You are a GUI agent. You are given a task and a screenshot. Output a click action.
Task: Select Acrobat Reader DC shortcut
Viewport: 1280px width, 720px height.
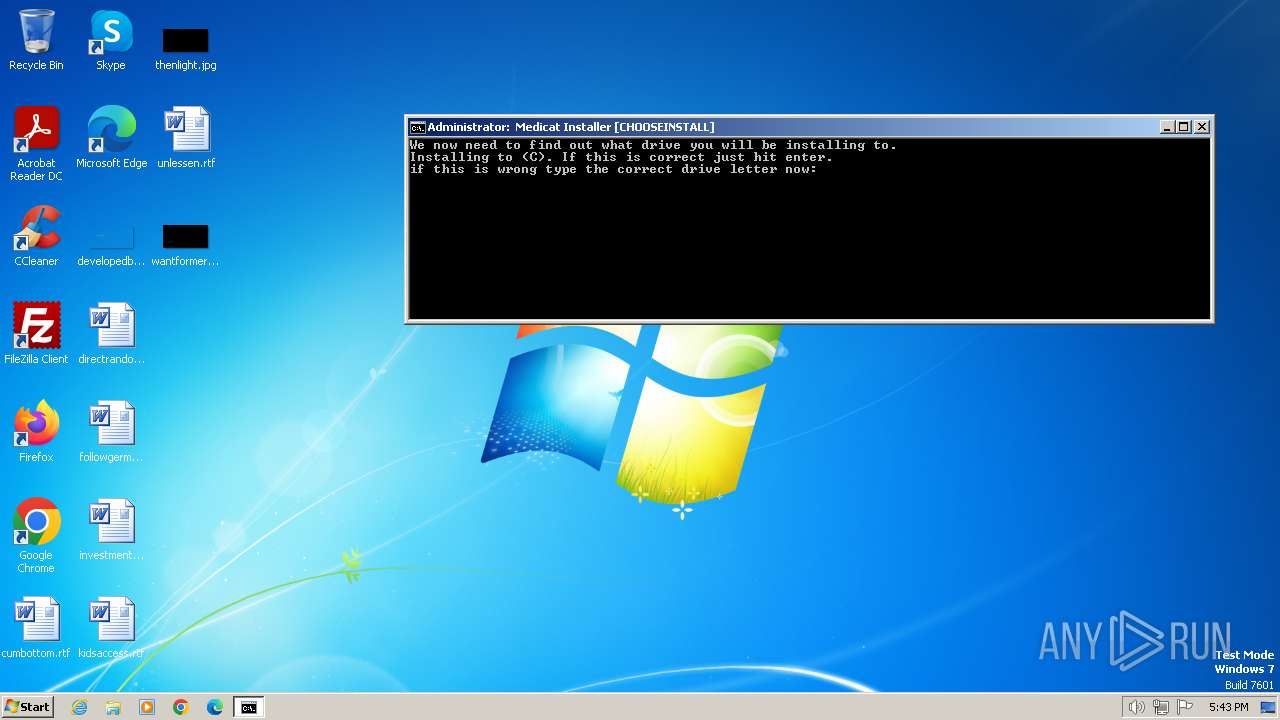click(x=36, y=144)
